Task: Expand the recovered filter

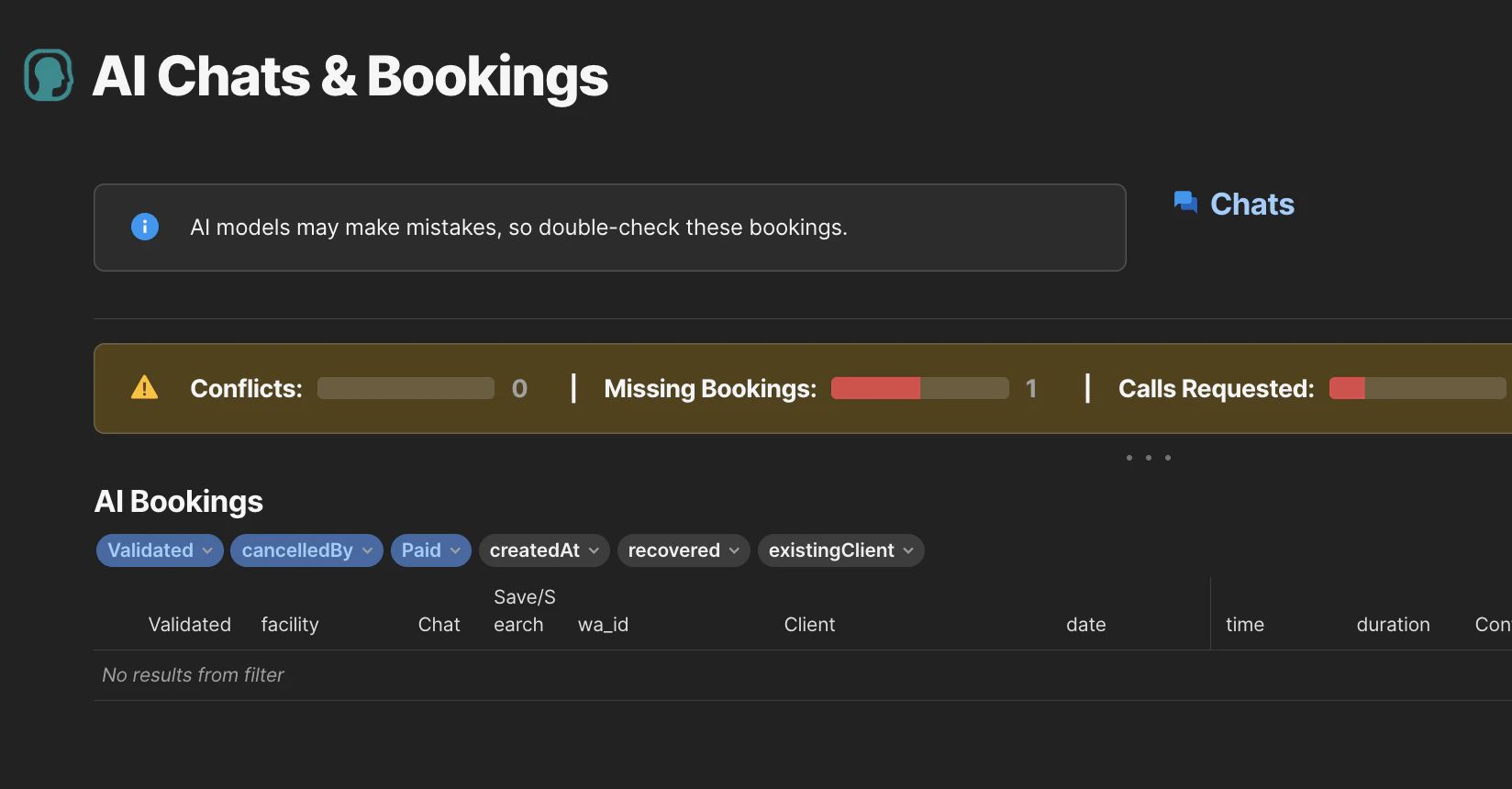Action: point(684,550)
